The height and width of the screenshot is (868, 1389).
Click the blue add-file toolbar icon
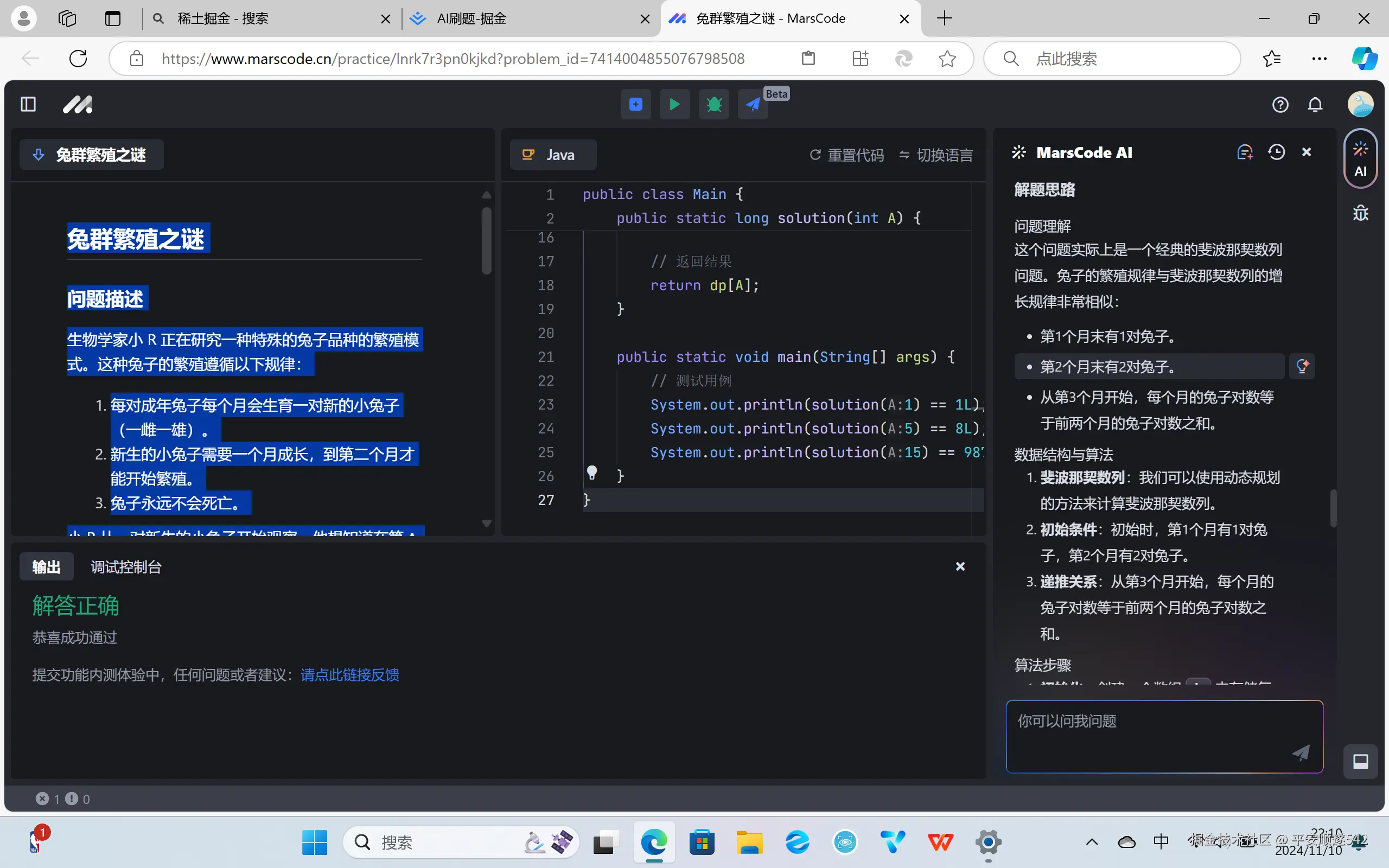[x=635, y=105]
